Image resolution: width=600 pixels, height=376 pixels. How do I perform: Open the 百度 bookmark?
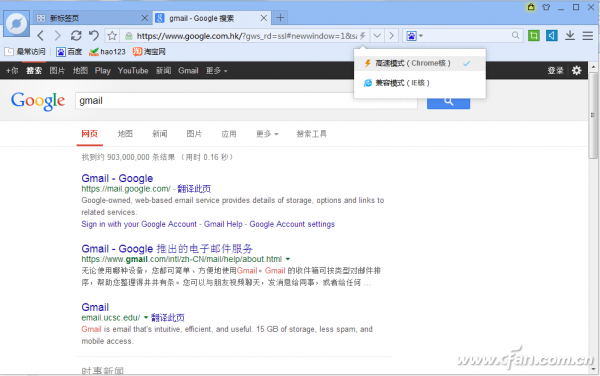pyautogui.click(x=69, y=52)
